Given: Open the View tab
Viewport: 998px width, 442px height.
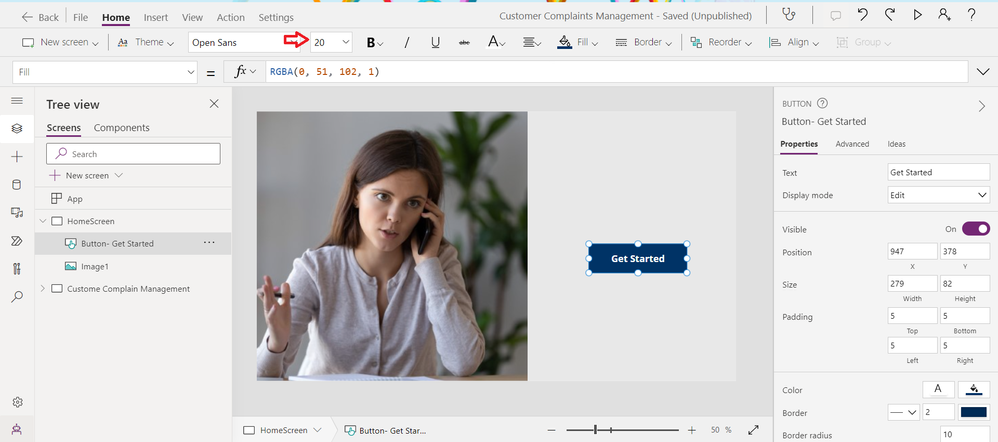Looking at the screenshot, I should [192, 17].
